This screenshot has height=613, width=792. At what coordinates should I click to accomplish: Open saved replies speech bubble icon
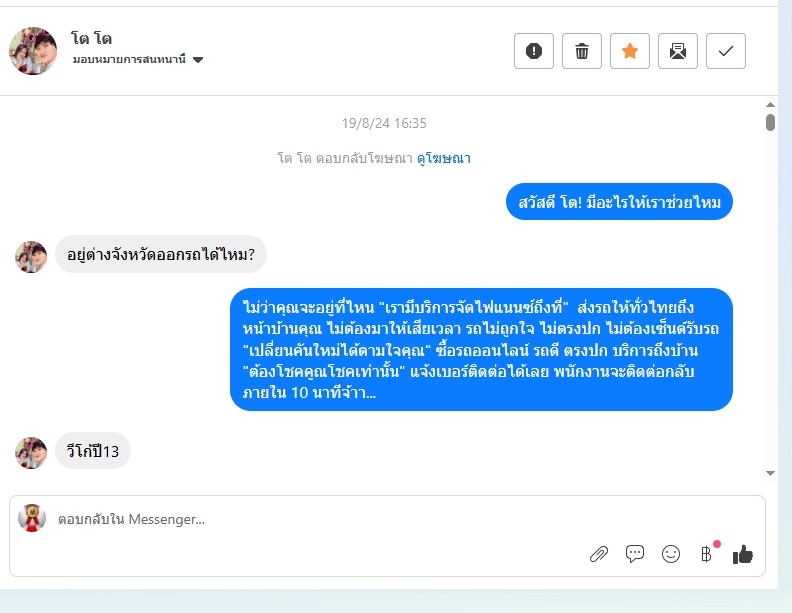[x=634, y=554]
